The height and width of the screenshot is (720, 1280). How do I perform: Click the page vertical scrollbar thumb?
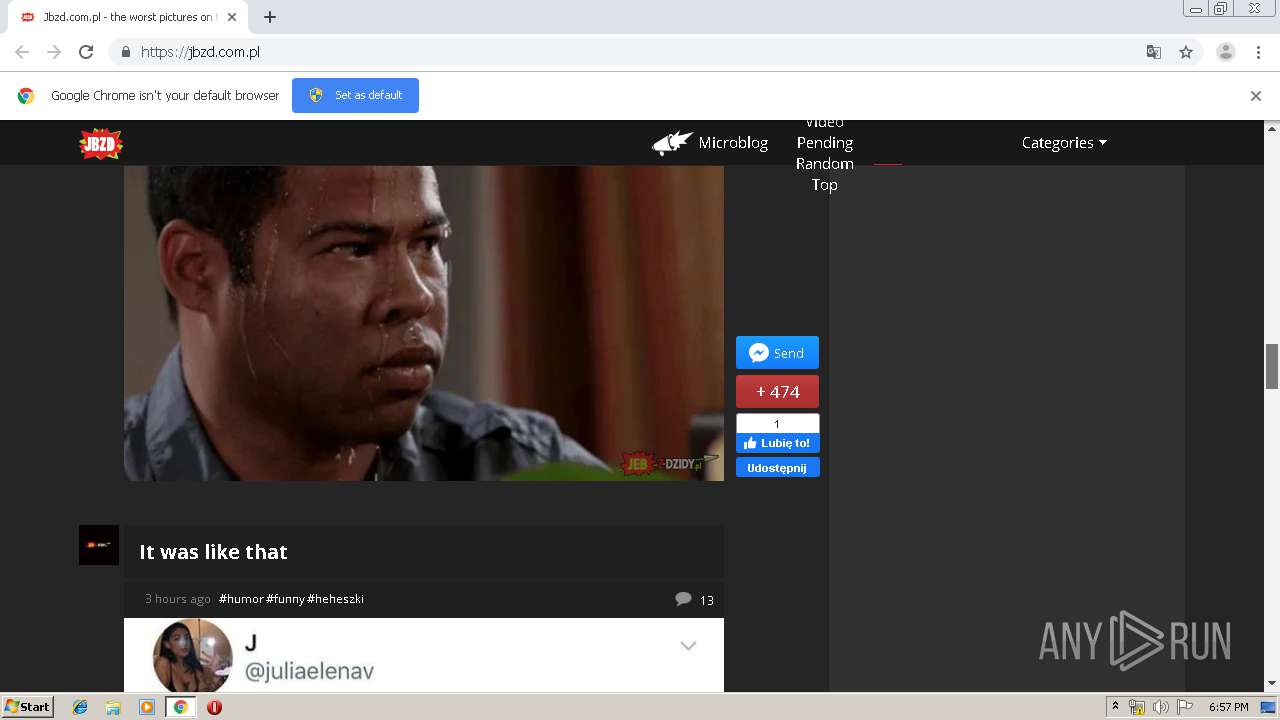1272,366
